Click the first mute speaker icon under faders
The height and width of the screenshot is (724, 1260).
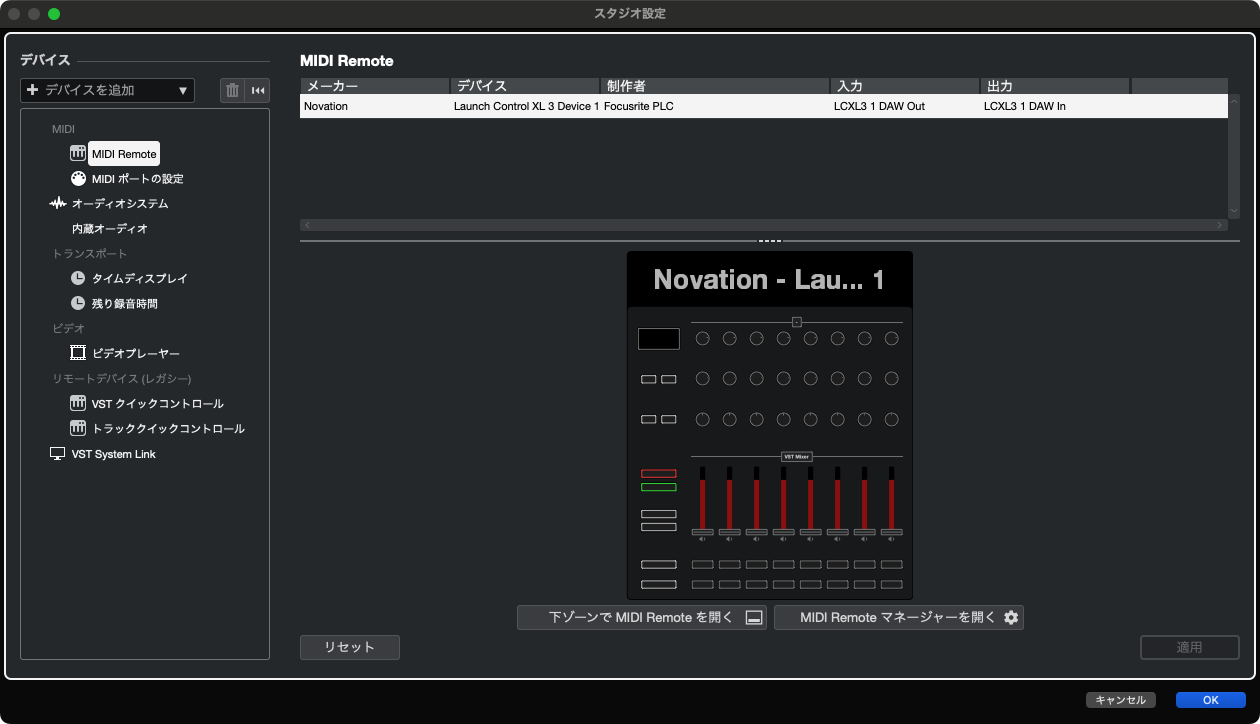[x=702, y=539]
